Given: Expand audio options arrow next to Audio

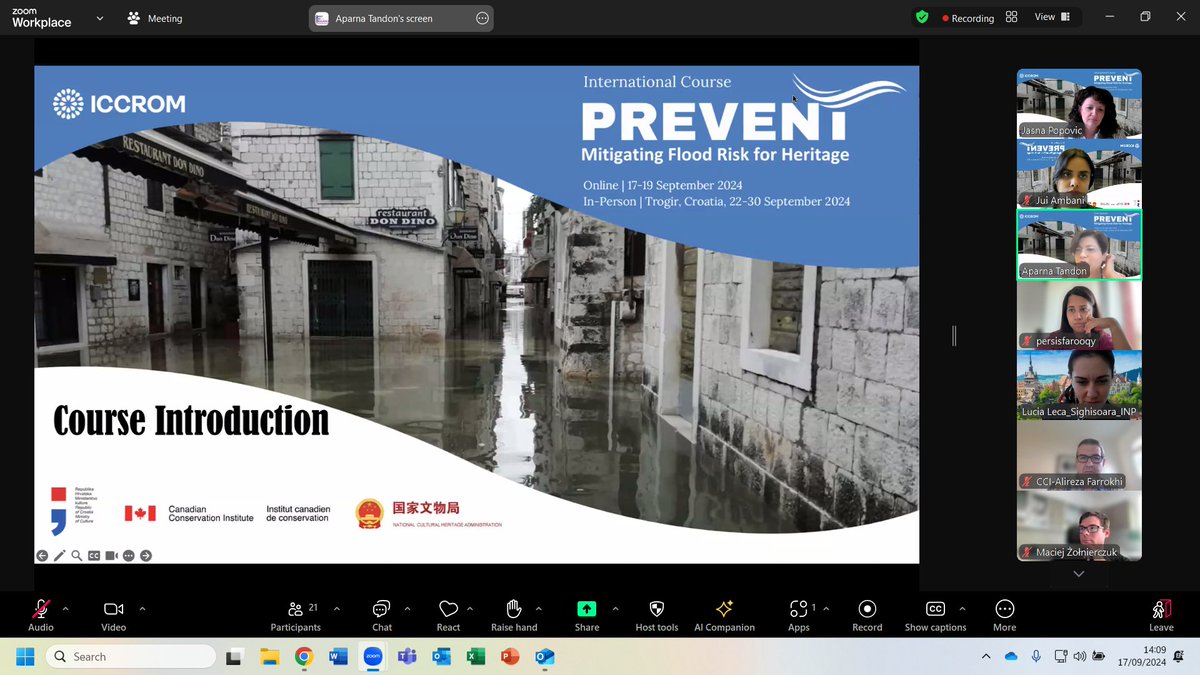Looking at the screenshot, I should coord(66,608).
